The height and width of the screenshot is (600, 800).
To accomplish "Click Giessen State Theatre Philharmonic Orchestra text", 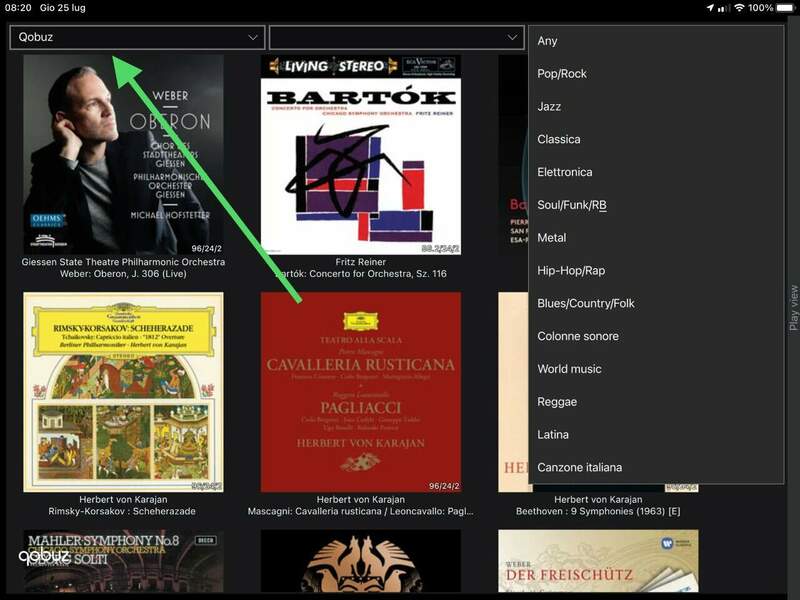I will (123, 262).
